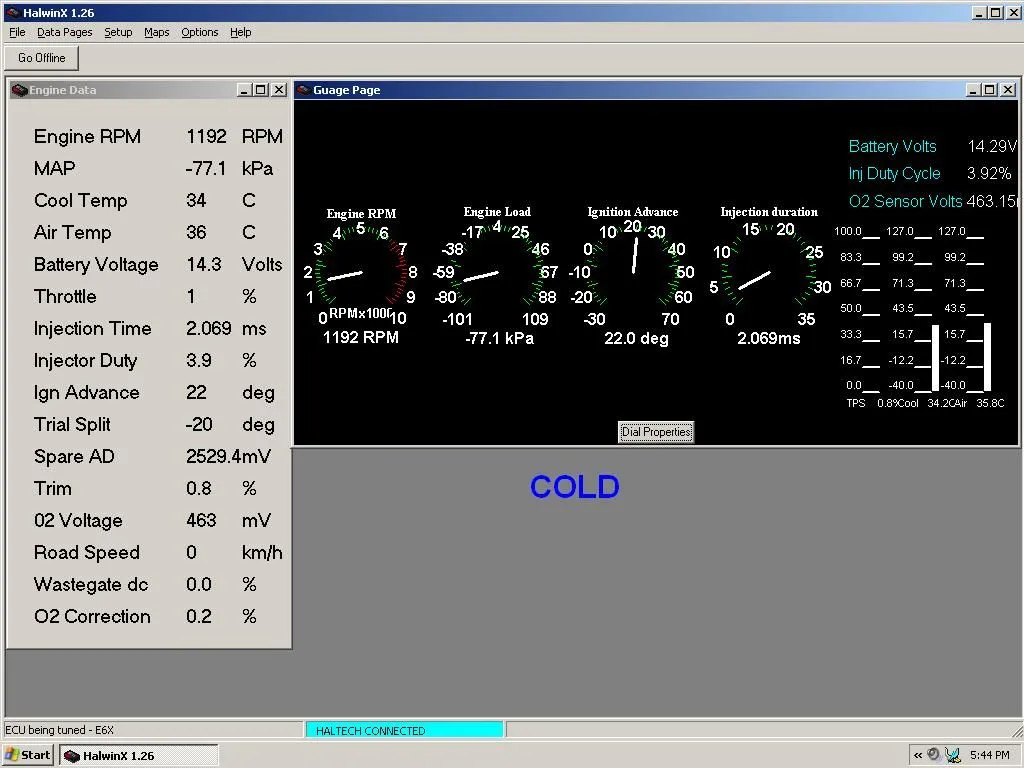Open the Options menu
1024x768 pixels.
199,32
